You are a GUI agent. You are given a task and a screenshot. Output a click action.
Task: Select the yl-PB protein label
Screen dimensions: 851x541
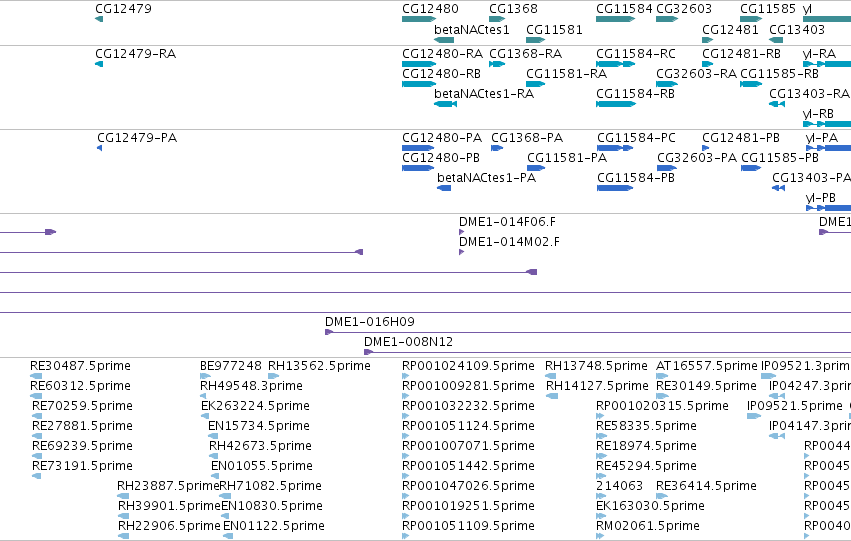pyautogui.click(x=821, y=198)
